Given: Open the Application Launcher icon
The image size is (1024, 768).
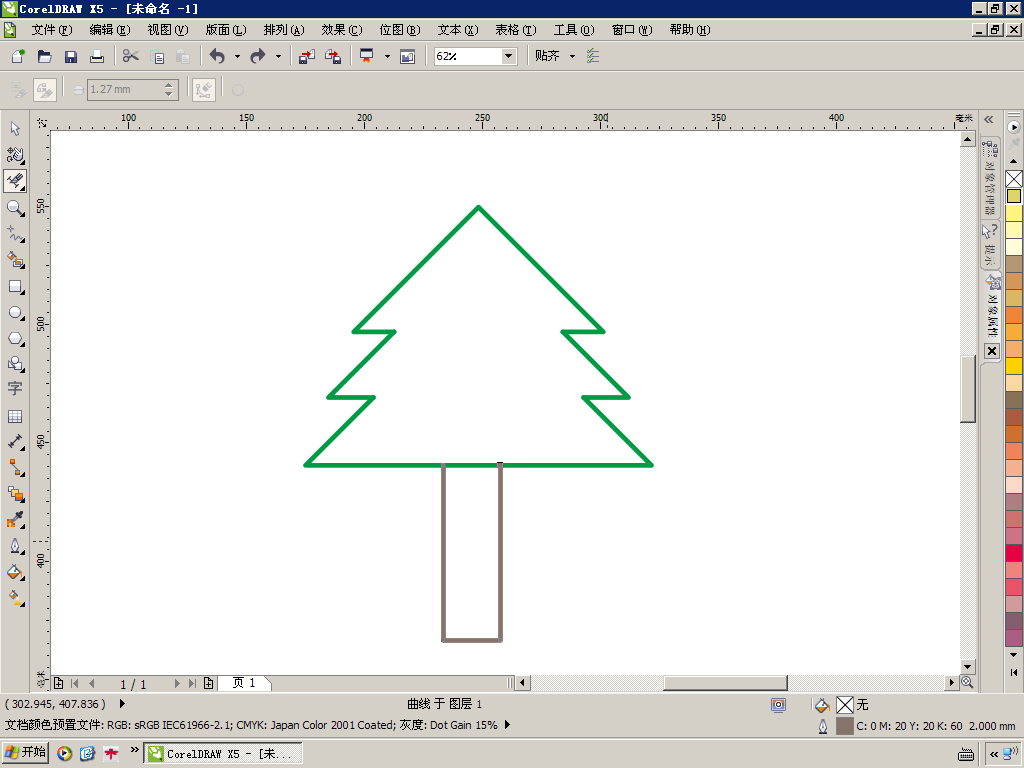Looking at the screenshot, I should (x=367, y=56).
